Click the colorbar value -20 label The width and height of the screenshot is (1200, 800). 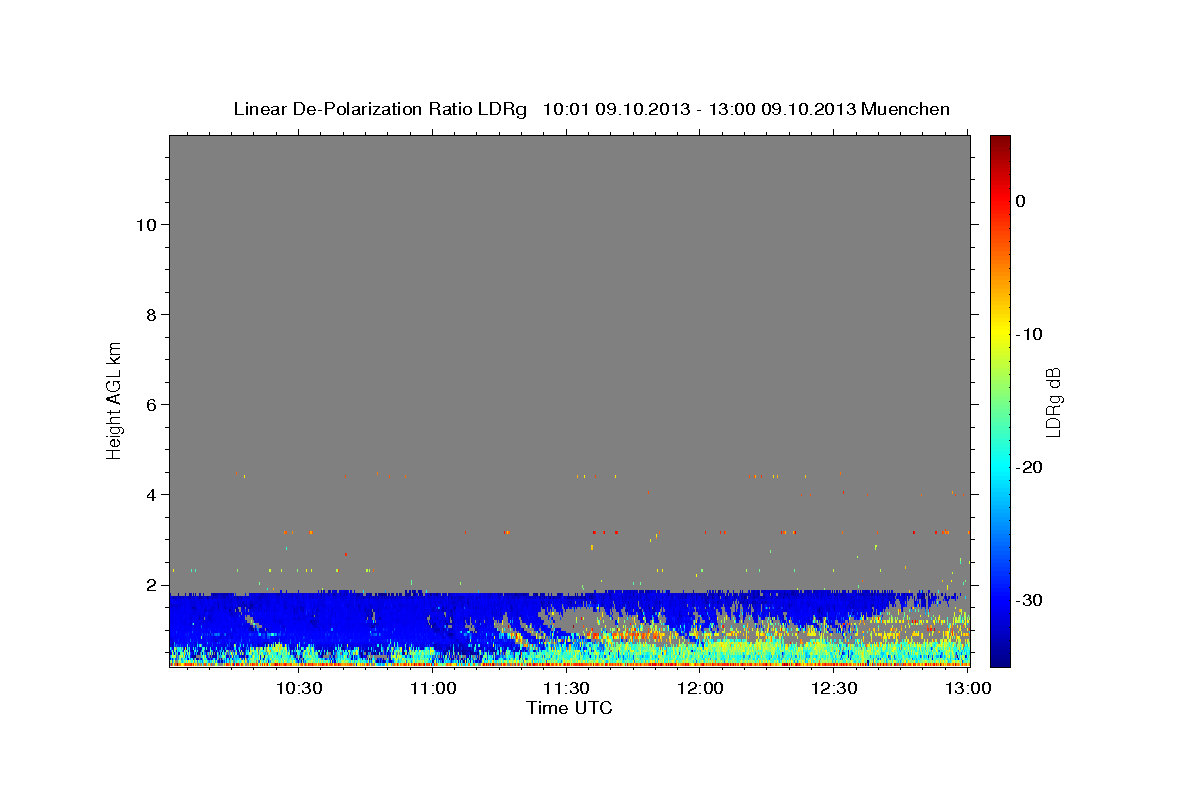click(1029, 467)
